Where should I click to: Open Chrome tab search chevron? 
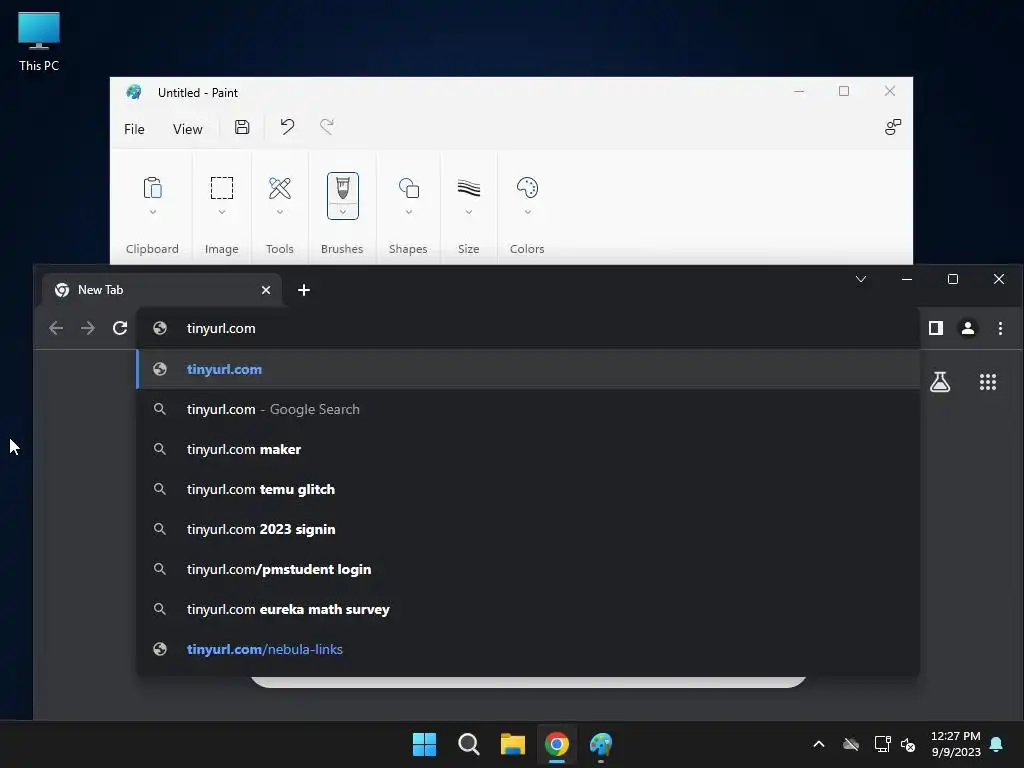click(861, 280)
